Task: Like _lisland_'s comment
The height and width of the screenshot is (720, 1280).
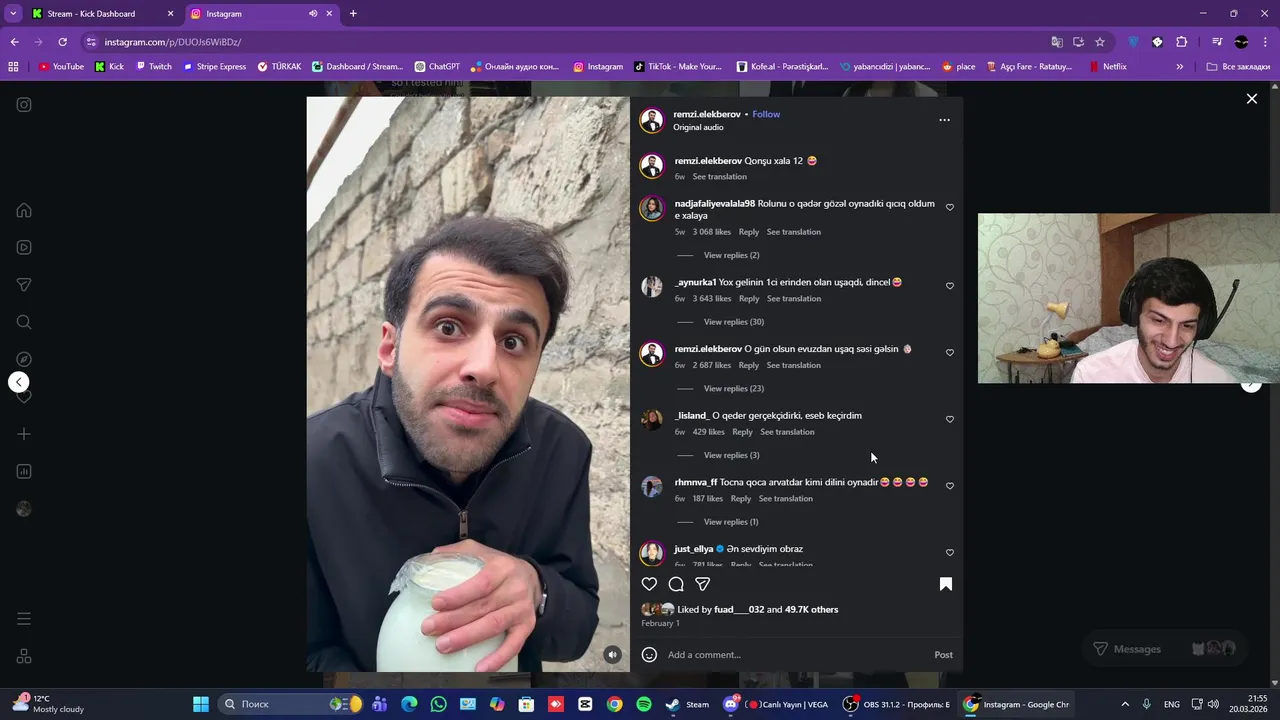Action: point(950,420)
